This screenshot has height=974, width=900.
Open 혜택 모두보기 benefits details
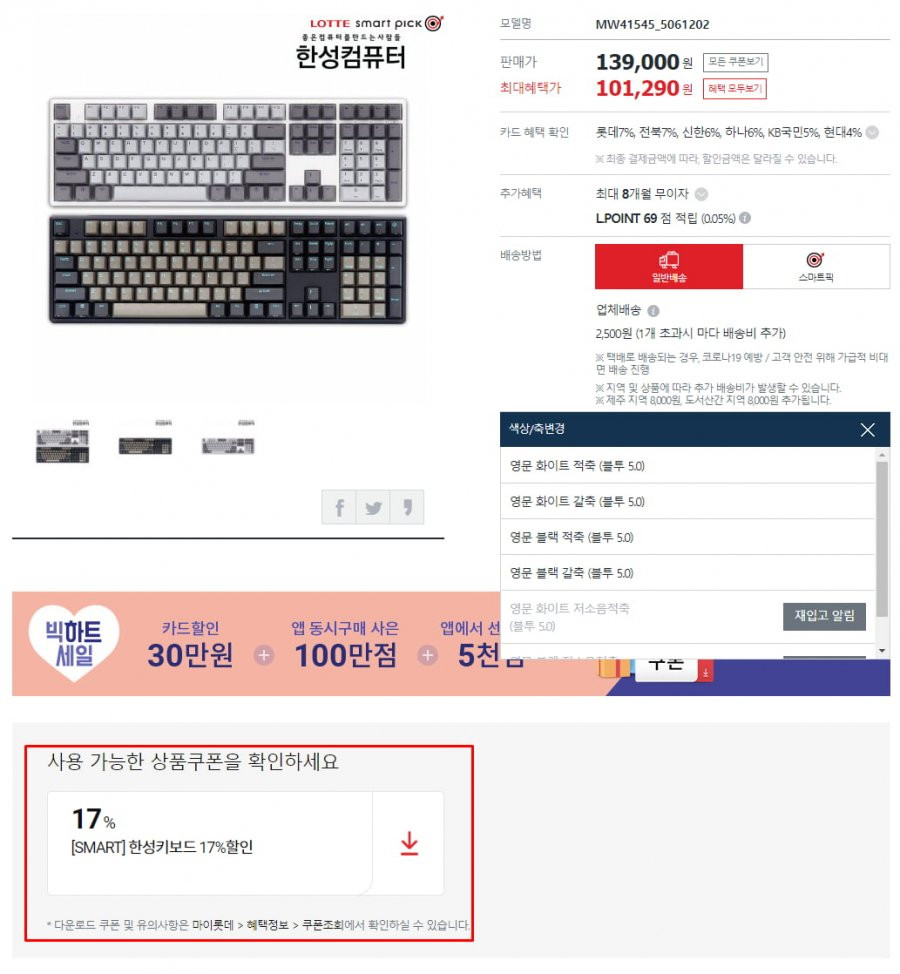pos(735,88)
